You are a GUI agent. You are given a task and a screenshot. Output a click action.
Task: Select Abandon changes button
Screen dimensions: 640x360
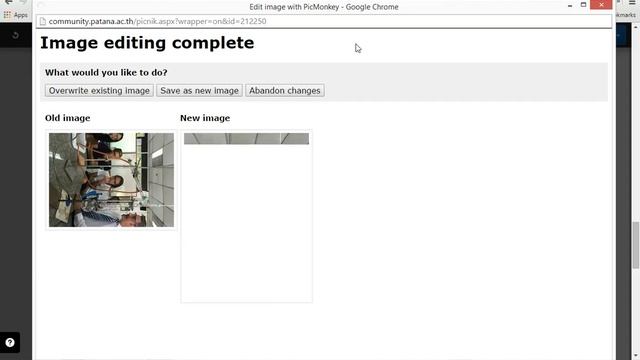click(284, 91)
